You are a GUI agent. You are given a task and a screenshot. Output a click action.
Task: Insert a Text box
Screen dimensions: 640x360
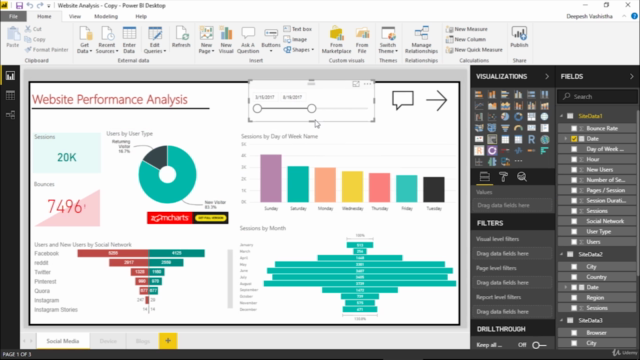point(298,29)
